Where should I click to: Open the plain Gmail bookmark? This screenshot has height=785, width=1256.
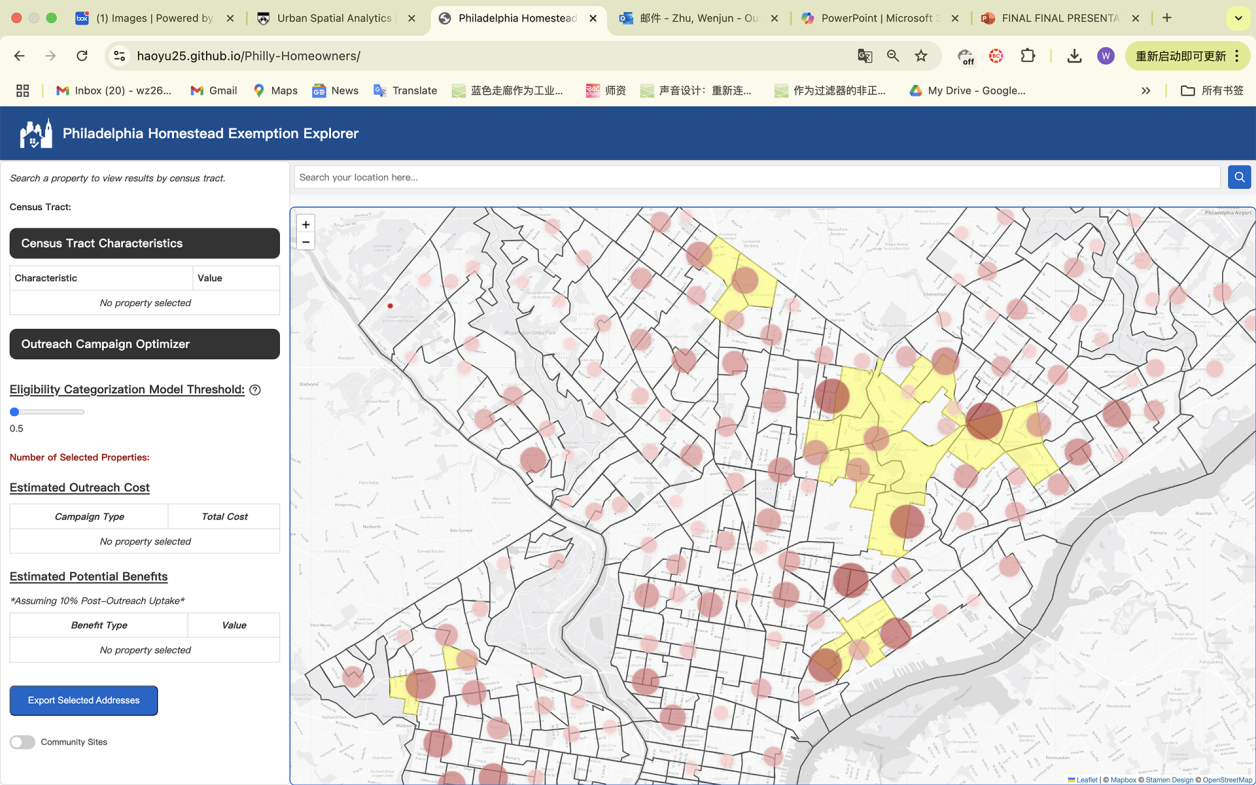click(x=213, y=90)
